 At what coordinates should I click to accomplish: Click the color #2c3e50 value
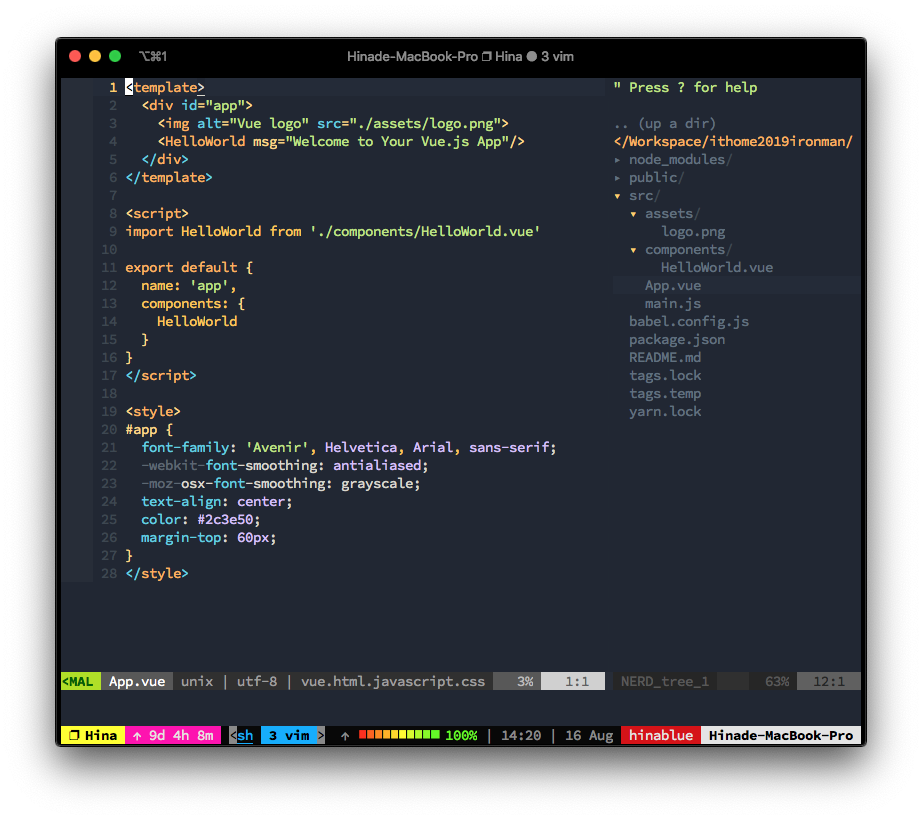tap(225, 520)
